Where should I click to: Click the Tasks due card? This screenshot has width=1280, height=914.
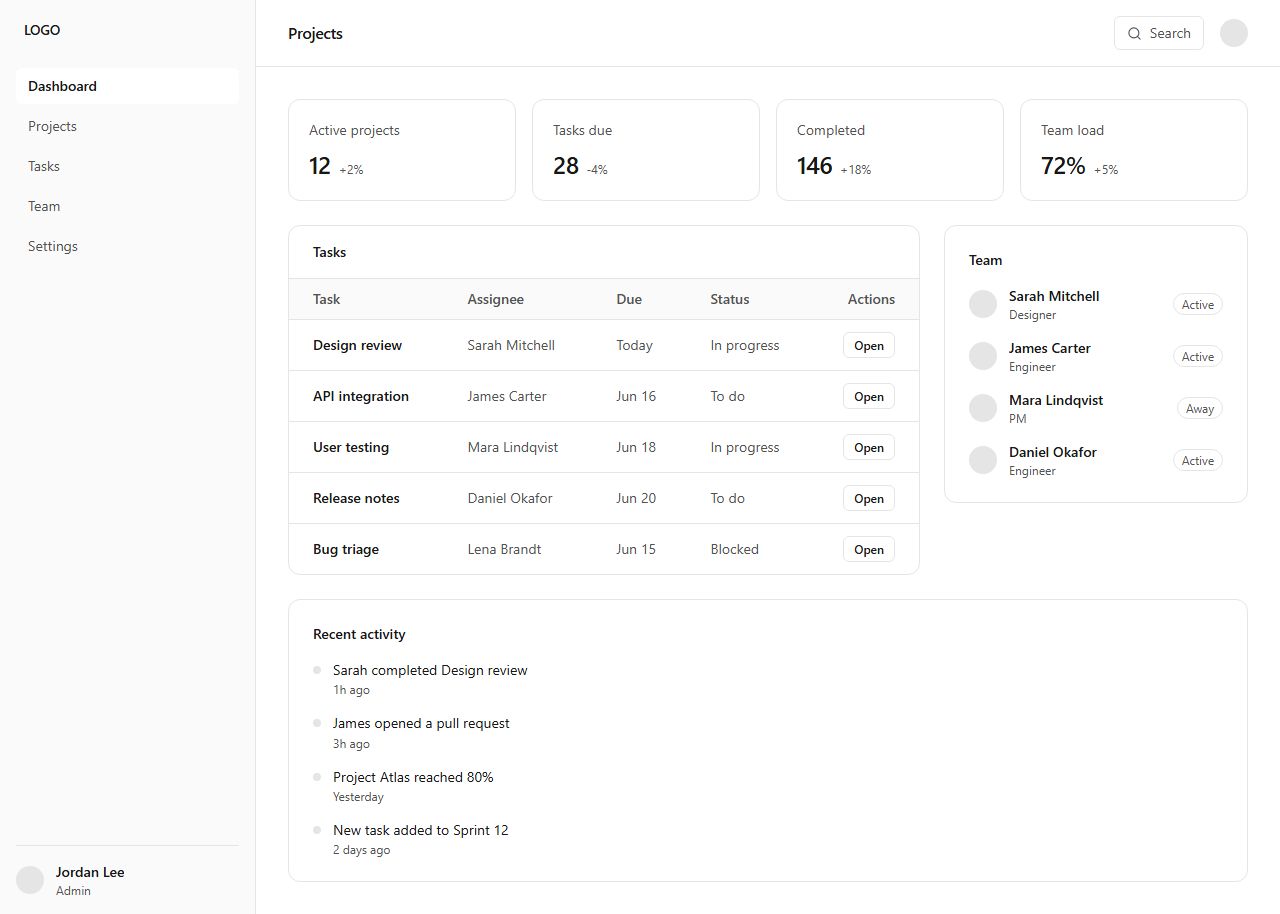point(646,150)
